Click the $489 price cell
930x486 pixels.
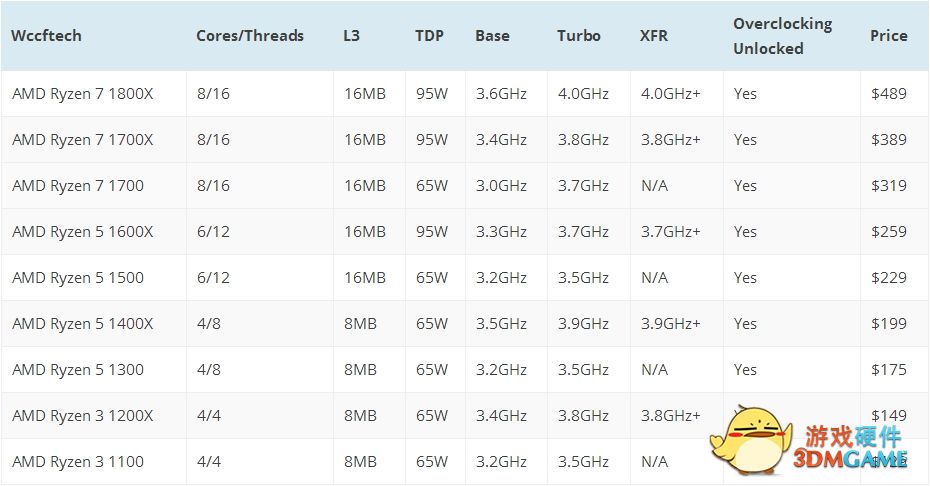point(889,94)
